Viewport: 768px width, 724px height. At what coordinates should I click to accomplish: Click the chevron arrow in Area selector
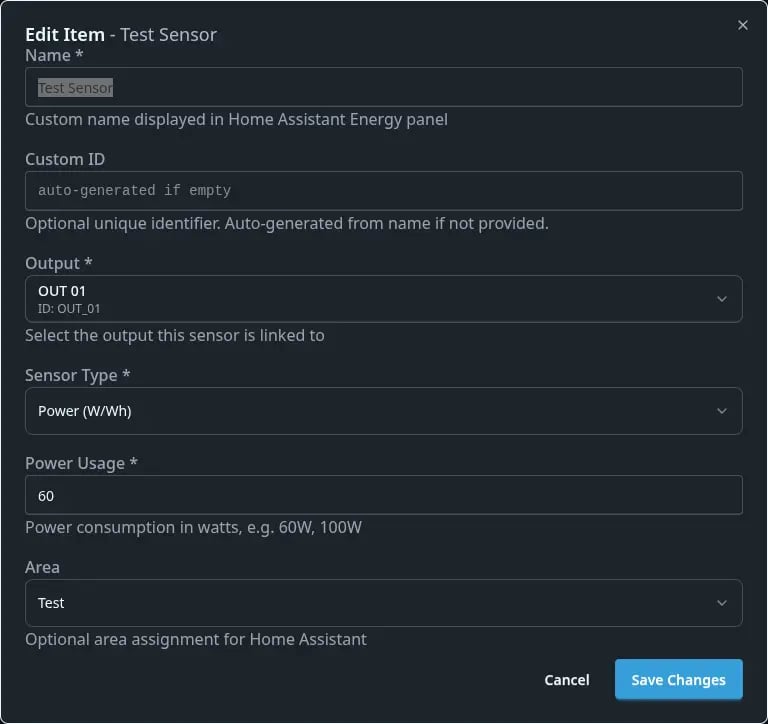722,603
